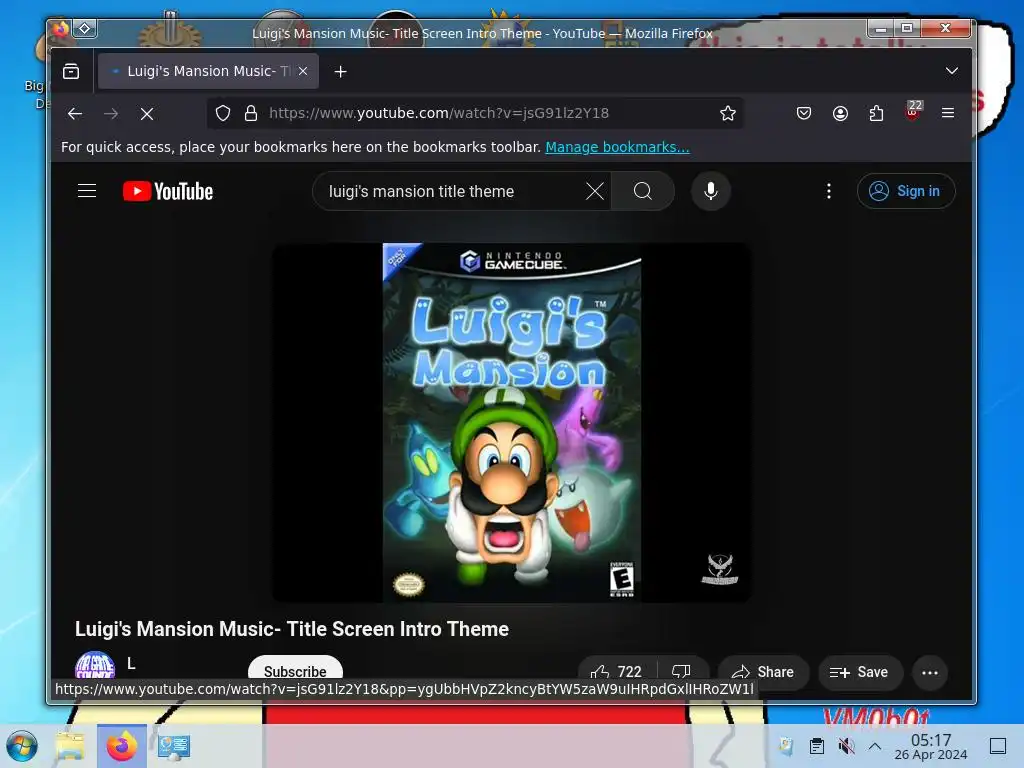Open YouTube settings three-dot menu

click(829, 191)
